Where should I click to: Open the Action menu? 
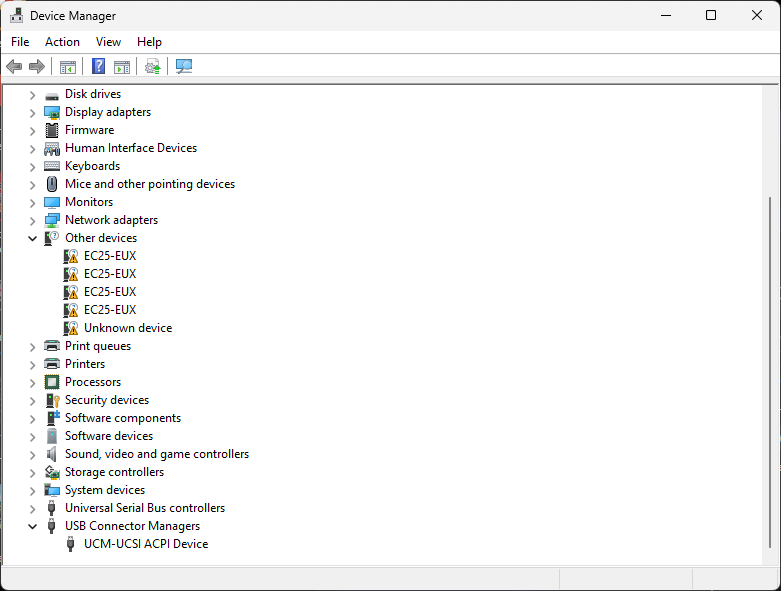62,42
